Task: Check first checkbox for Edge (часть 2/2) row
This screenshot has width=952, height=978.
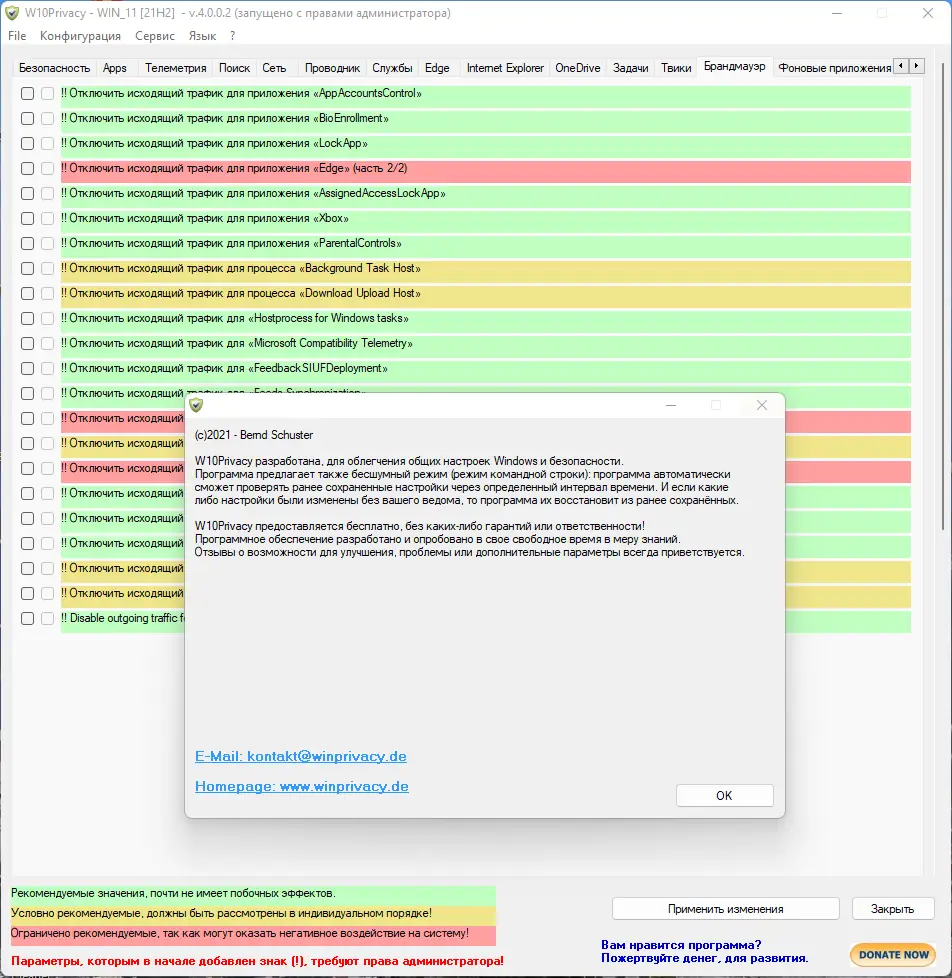Action: [27, 168]
